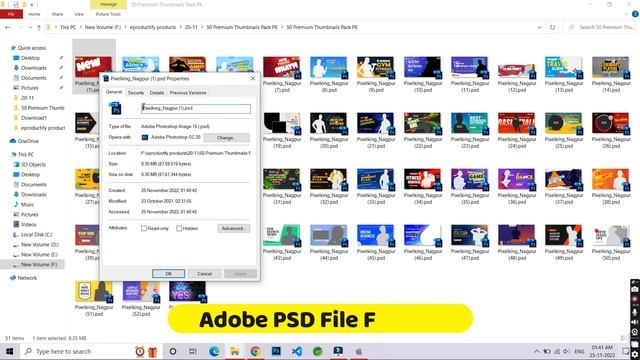Viewport: 640px width, 360px height.
Task: Refresh the current folder view
Action: 552,27
